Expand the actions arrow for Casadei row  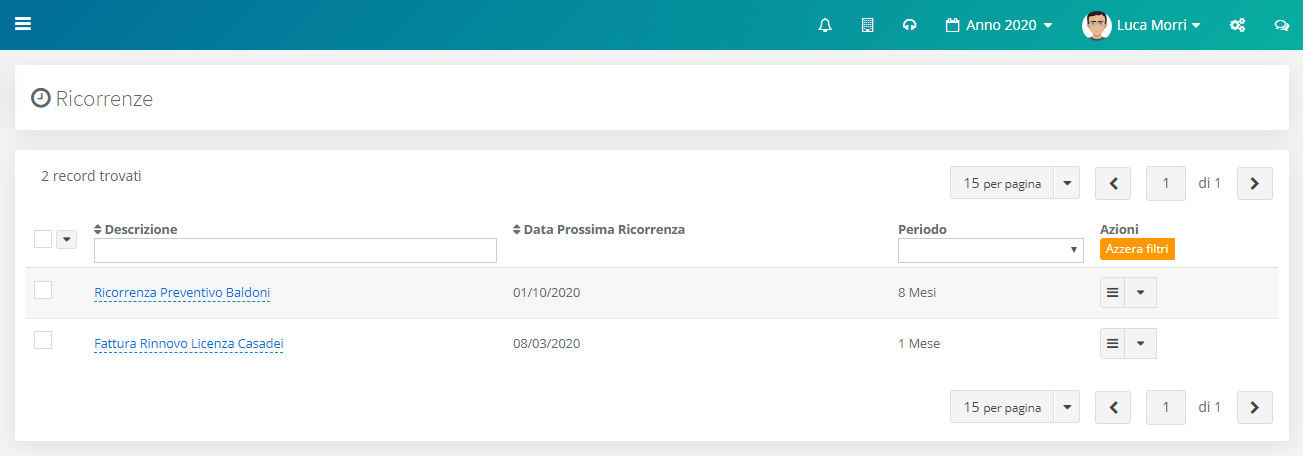(x=1141, y=343)
